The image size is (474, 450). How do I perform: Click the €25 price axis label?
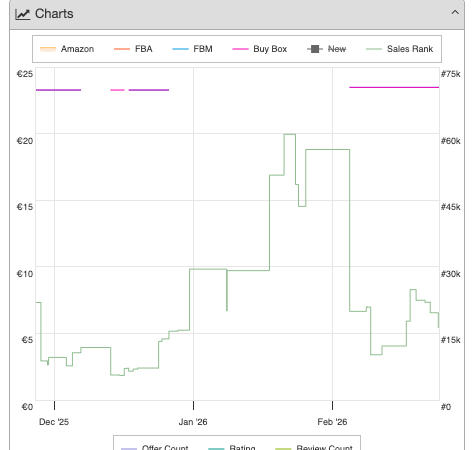point(25,74)
